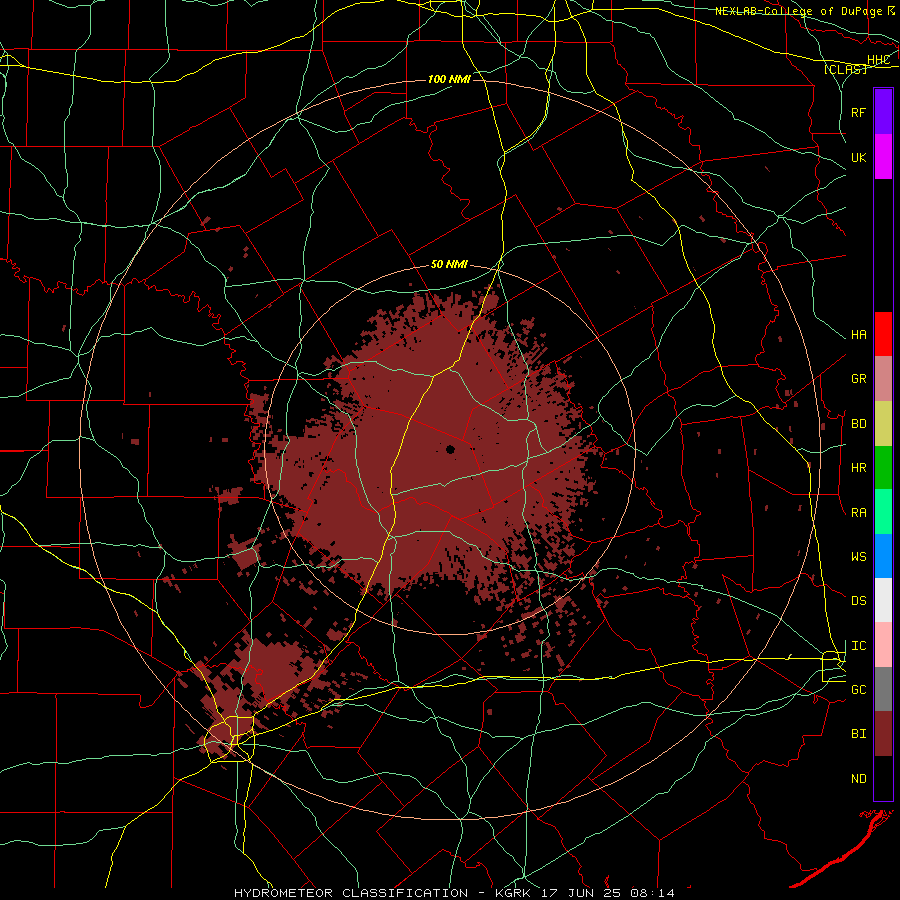Click the ND legend label
The image size is (900, 900).
[x=858, y=779]
